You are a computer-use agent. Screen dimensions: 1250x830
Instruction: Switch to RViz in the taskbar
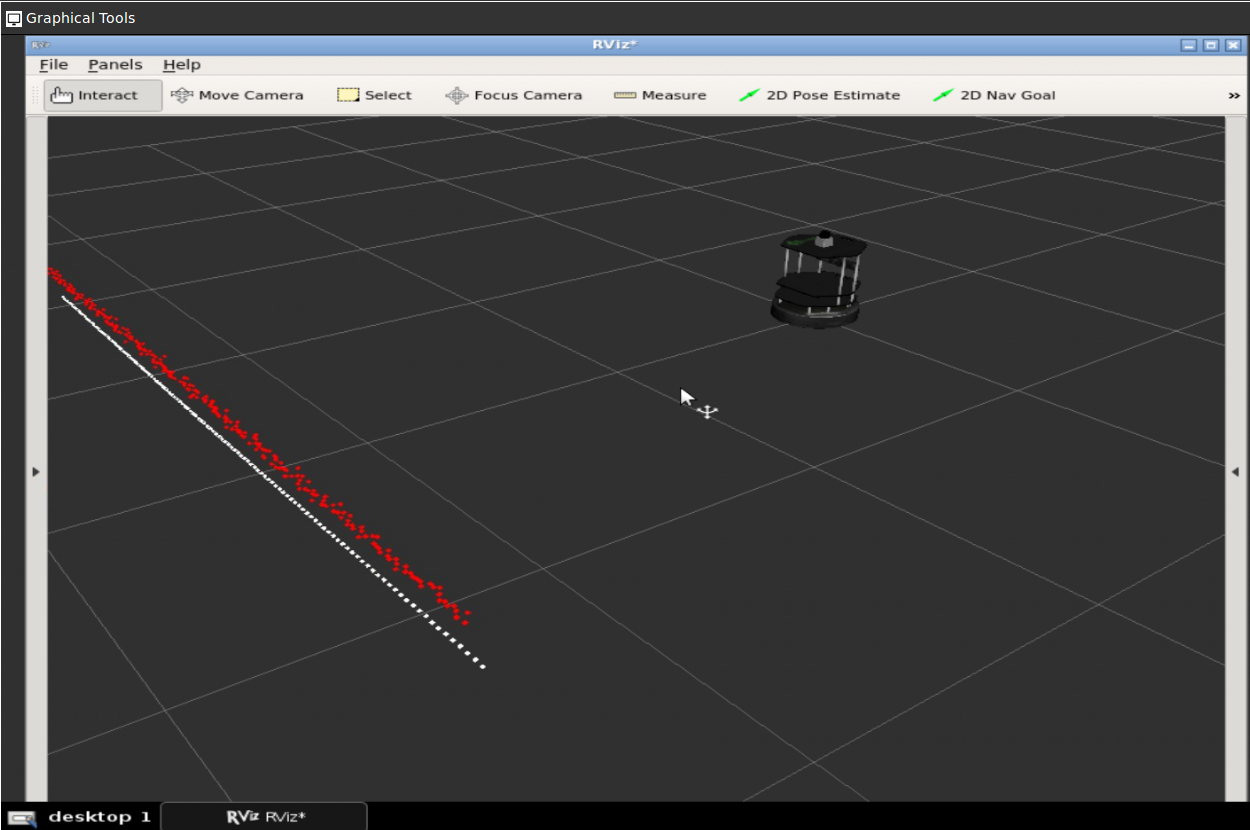click(264, 817)
